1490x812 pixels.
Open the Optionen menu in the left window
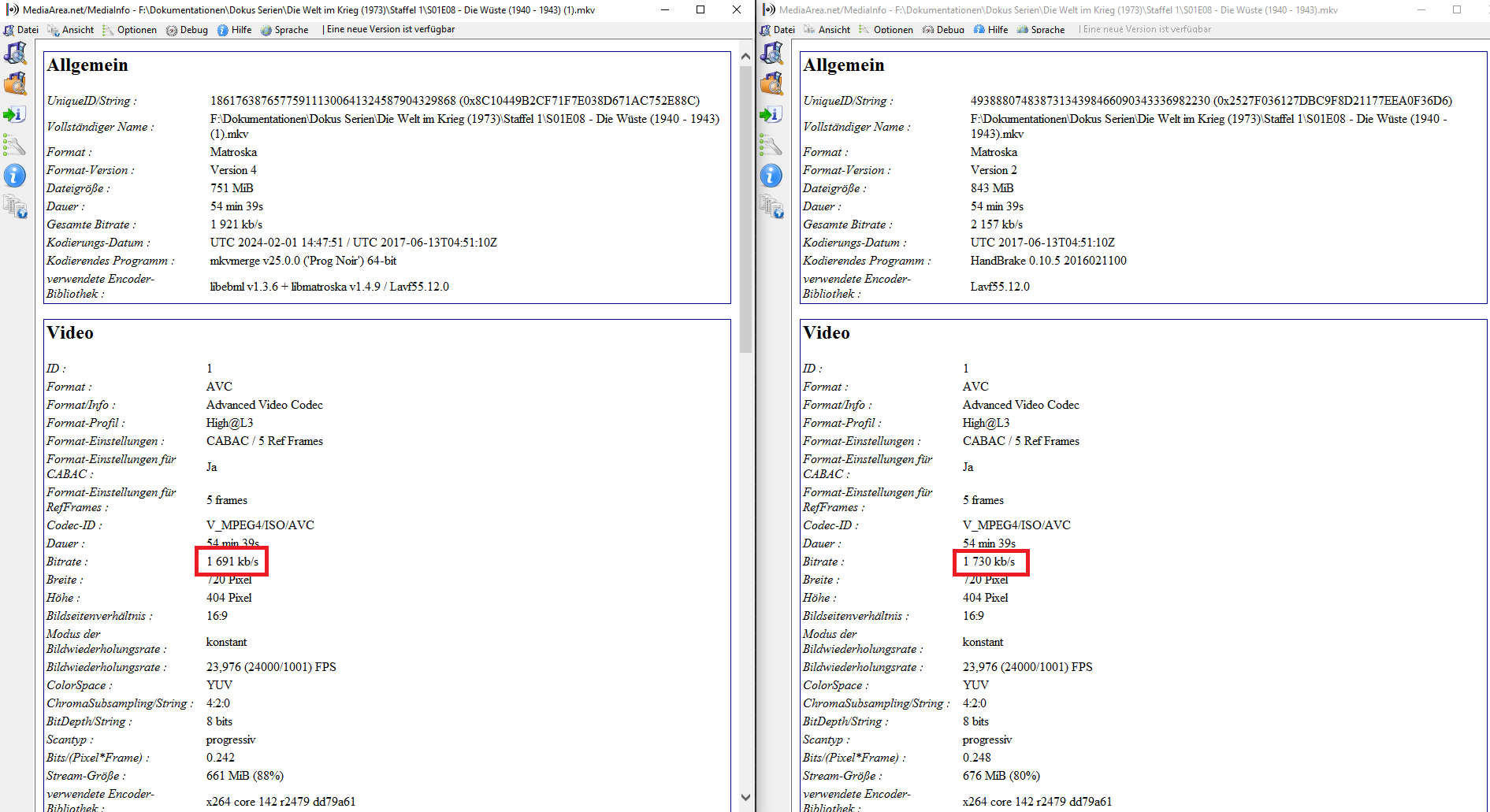click(129, 30)
